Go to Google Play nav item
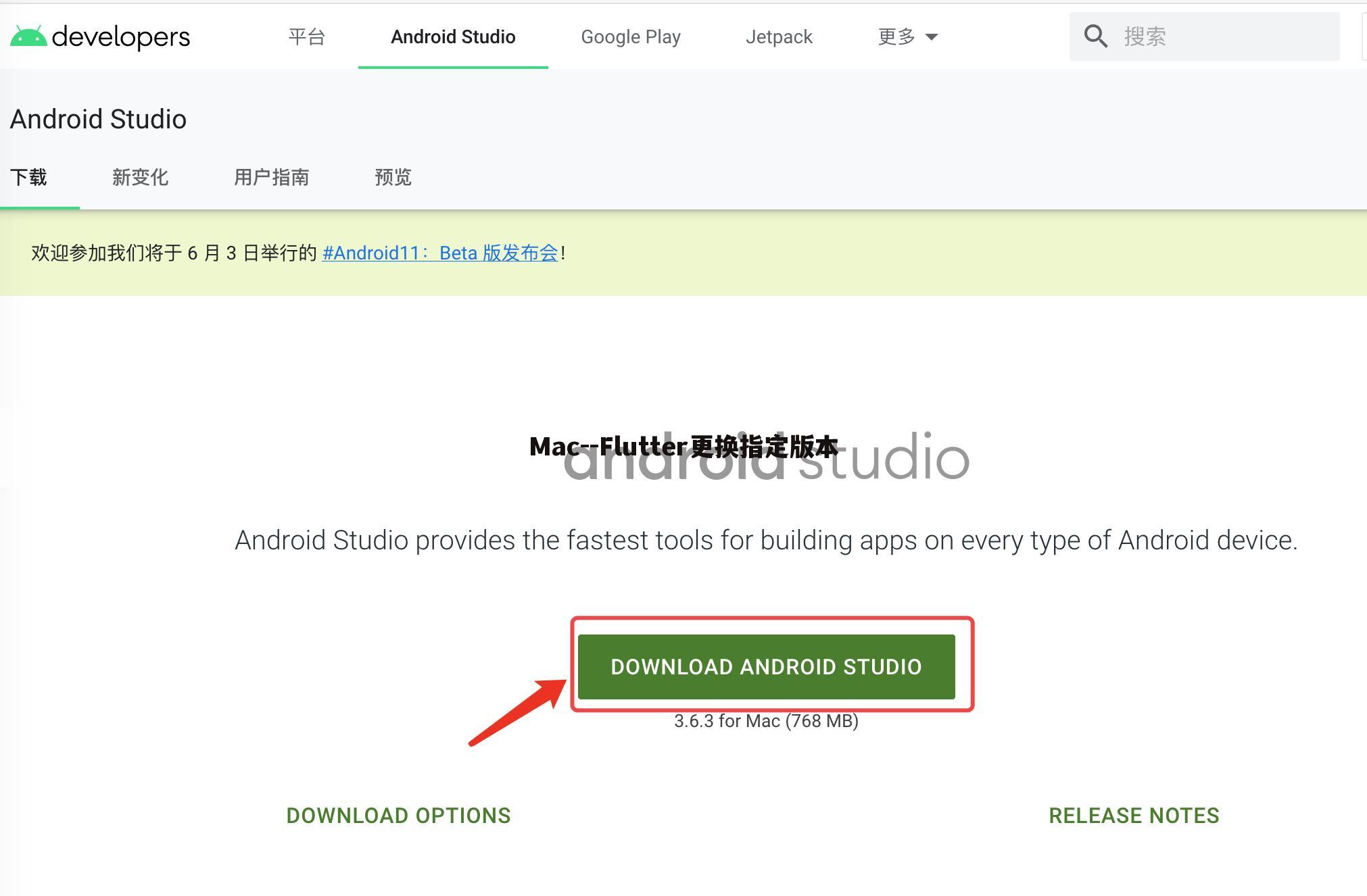 (x=631, y=36)
